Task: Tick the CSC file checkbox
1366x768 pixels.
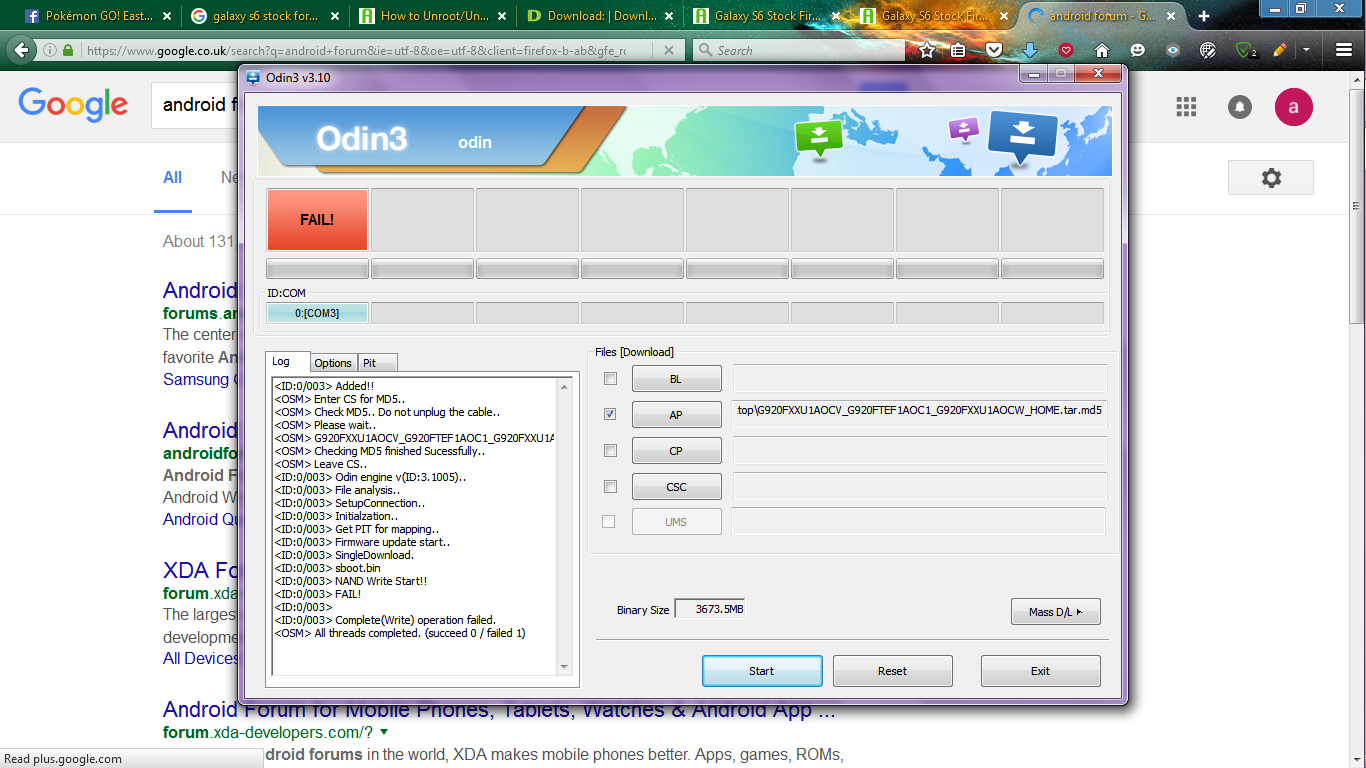Action: click(x=610, y=487)
